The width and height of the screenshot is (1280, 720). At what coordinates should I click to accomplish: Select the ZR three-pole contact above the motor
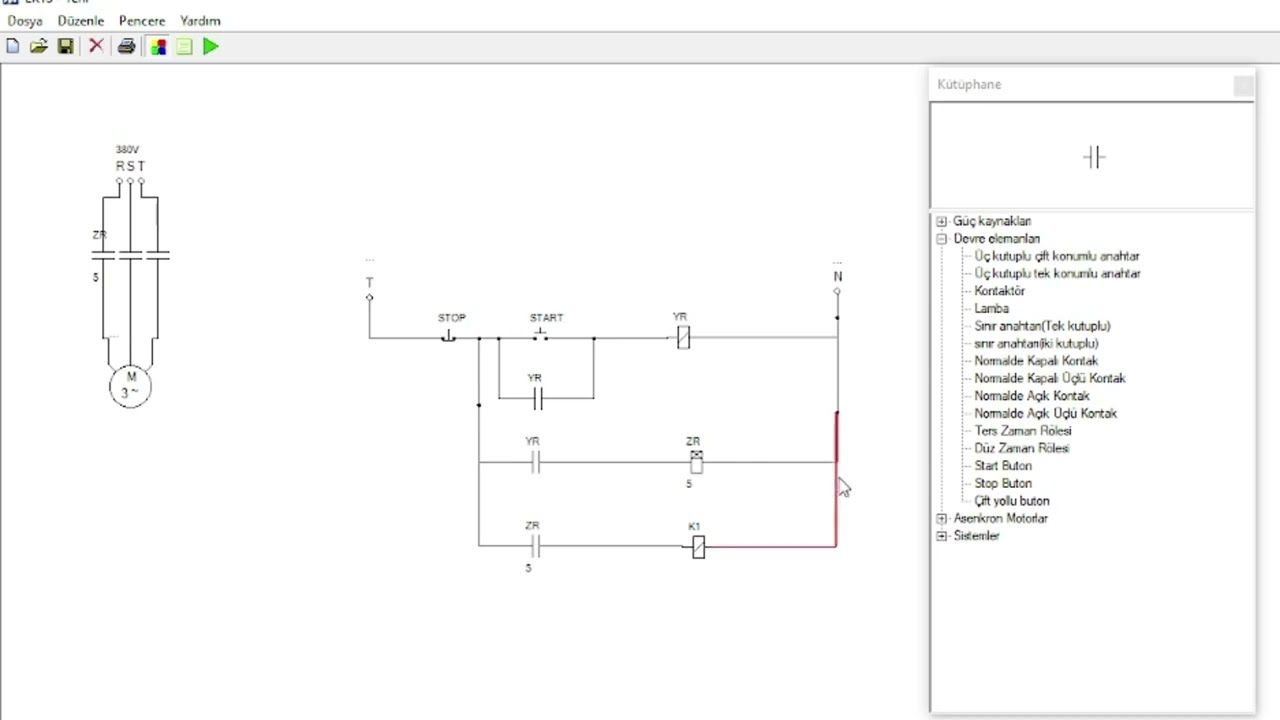click(130, 256)
